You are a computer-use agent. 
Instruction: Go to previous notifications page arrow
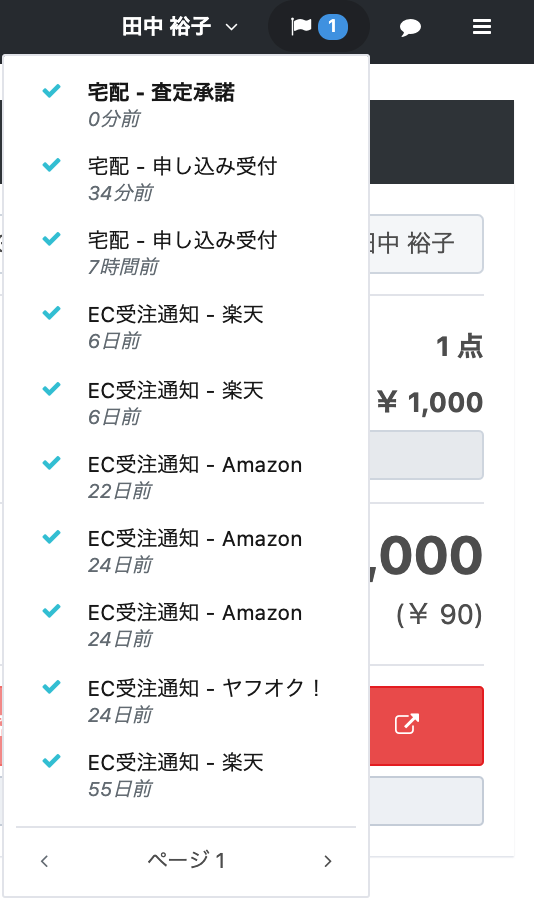click(44, 861)
